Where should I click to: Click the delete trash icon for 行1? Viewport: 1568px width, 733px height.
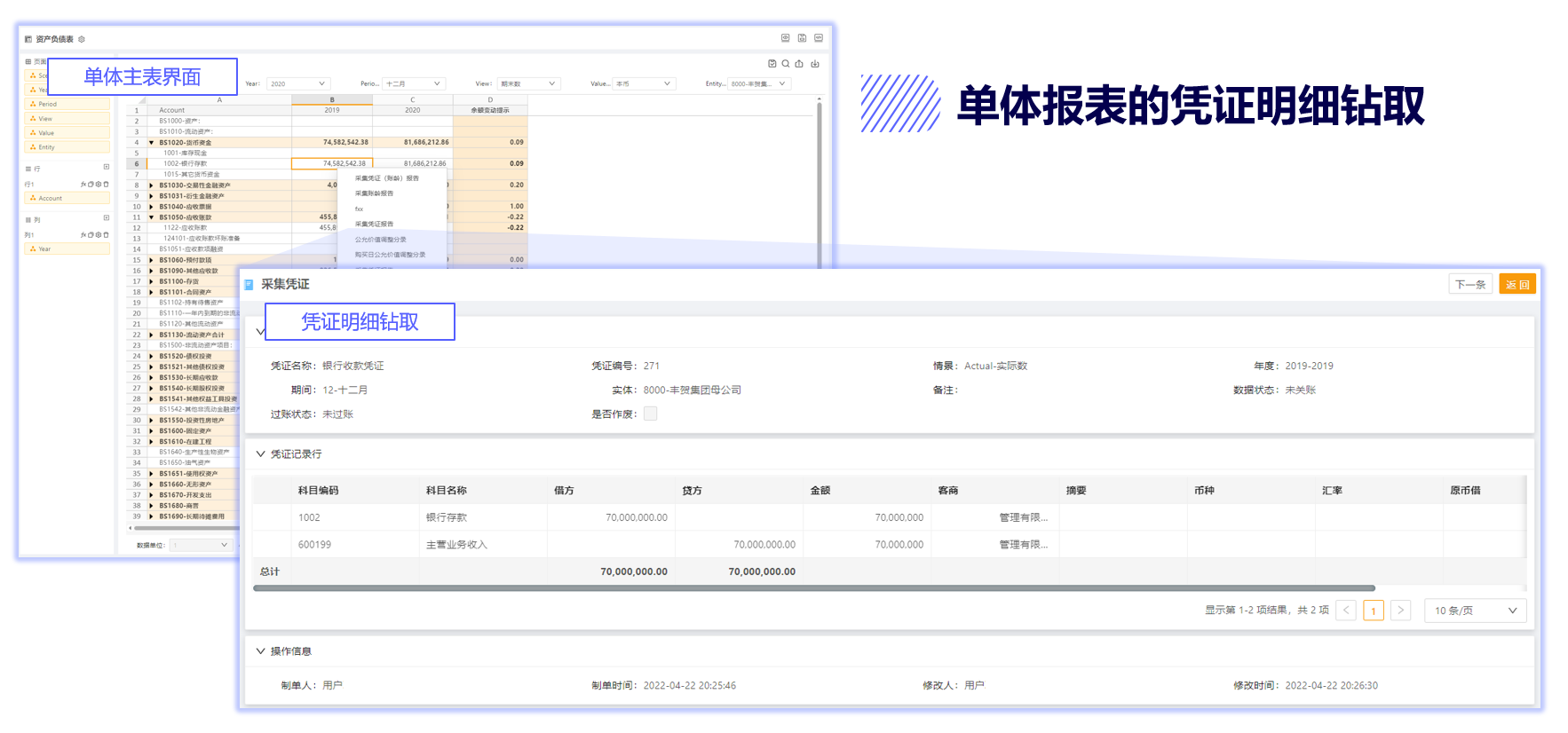107,185
